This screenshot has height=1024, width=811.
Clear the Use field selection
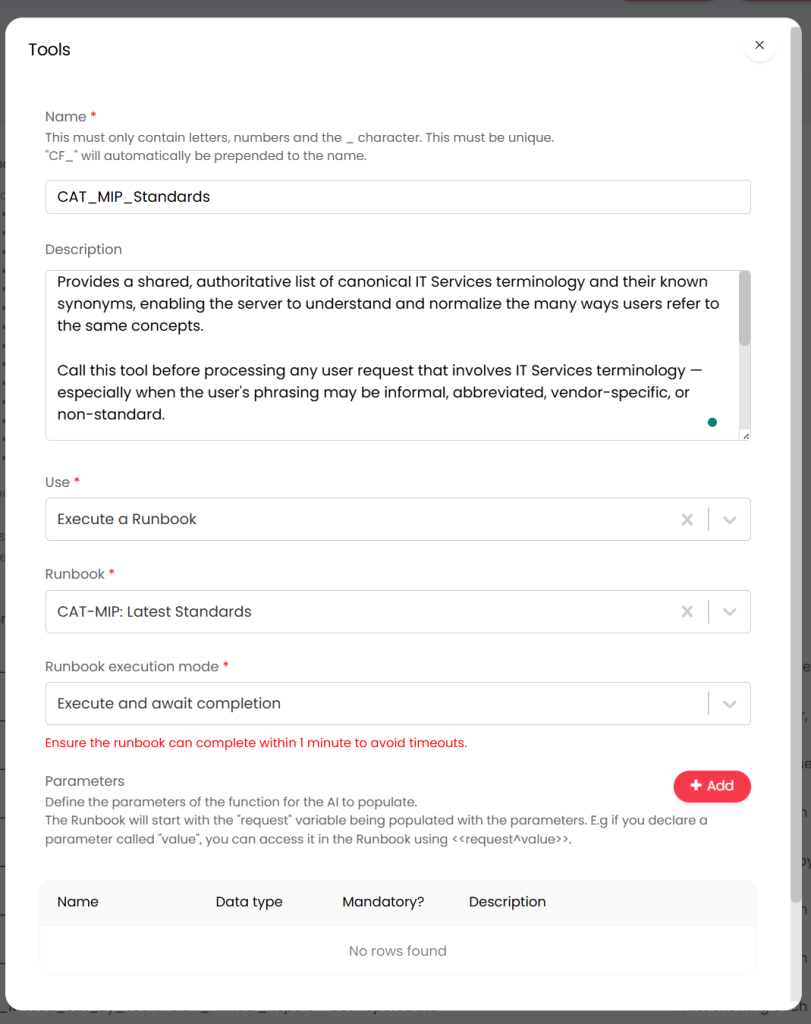[x=687, y=520]
